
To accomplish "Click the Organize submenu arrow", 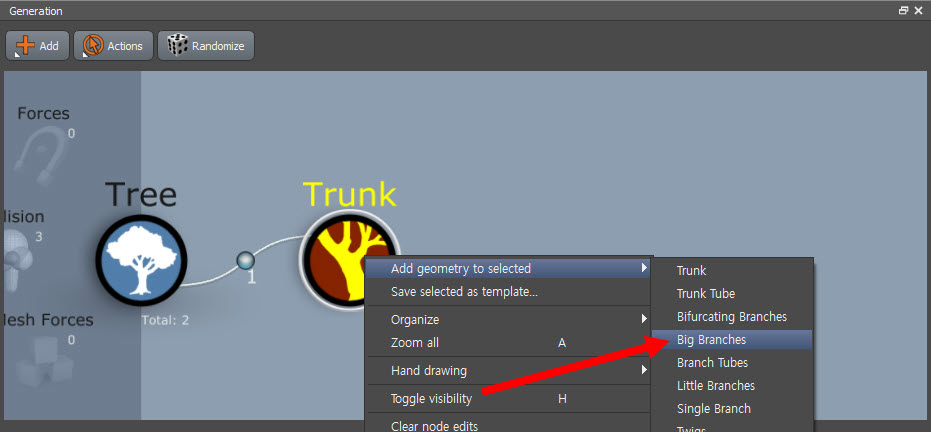I will [644, 319].
